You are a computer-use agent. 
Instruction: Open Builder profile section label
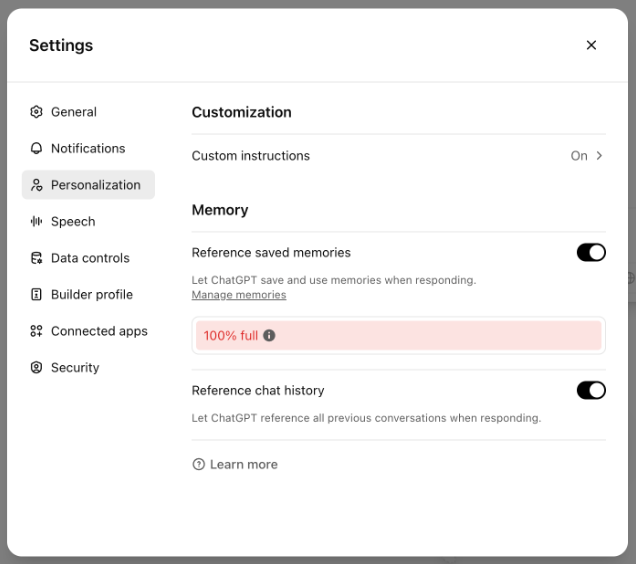point(92,295)
